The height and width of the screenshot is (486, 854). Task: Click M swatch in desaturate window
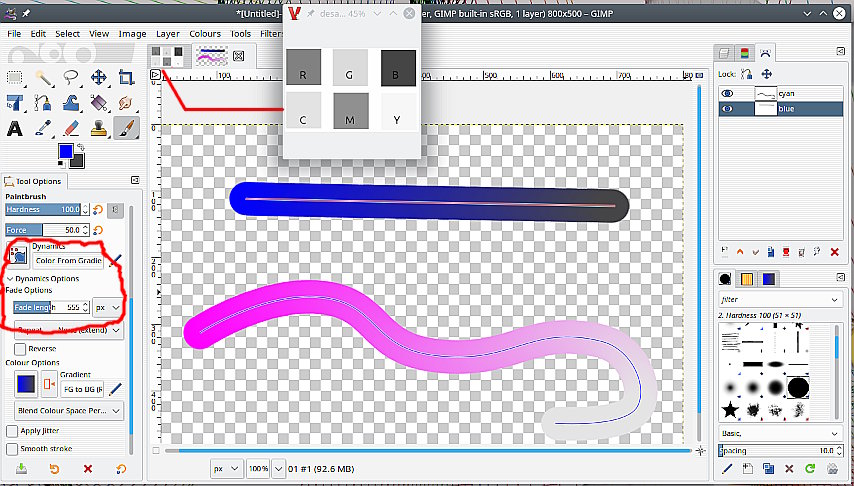[x=351, y=111]
